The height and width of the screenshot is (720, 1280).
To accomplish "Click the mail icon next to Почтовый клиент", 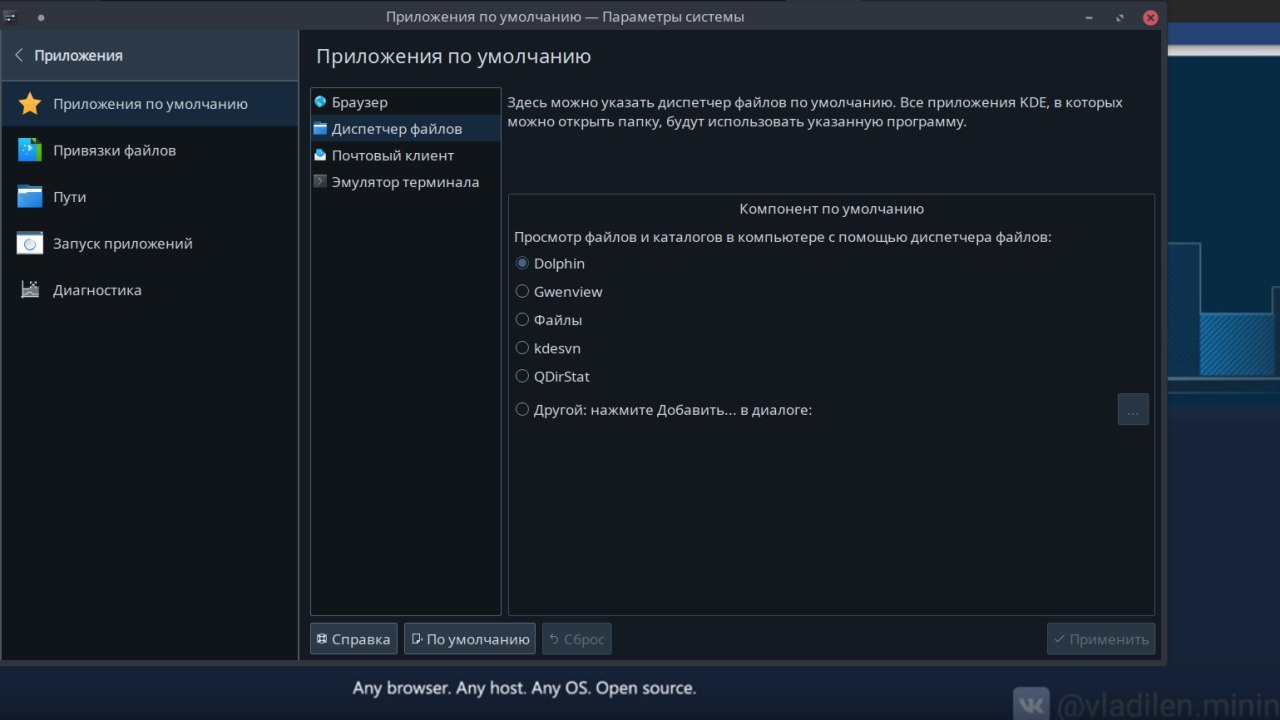I will (320, 155).
